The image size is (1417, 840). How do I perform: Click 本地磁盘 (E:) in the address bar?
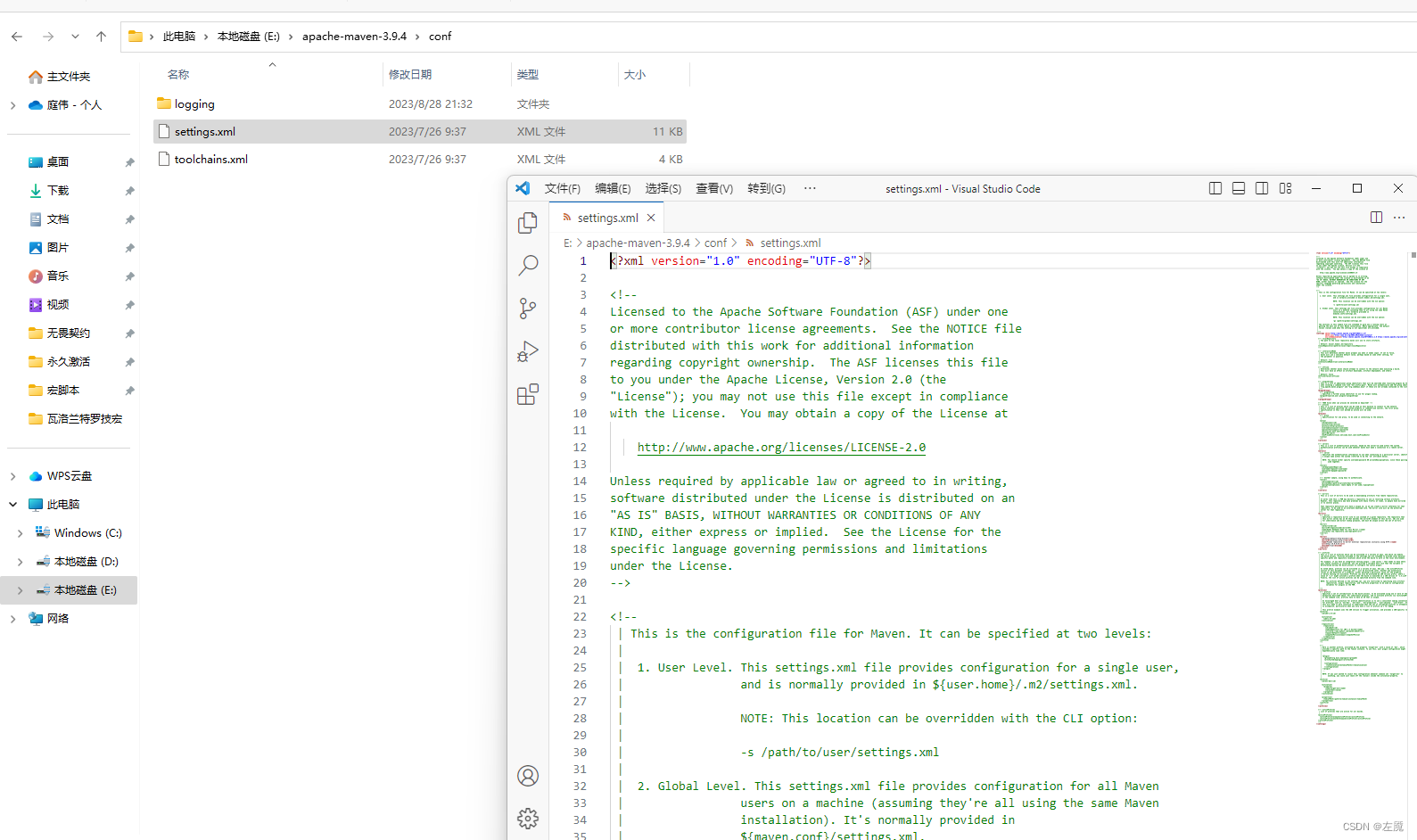pos(249,37)
